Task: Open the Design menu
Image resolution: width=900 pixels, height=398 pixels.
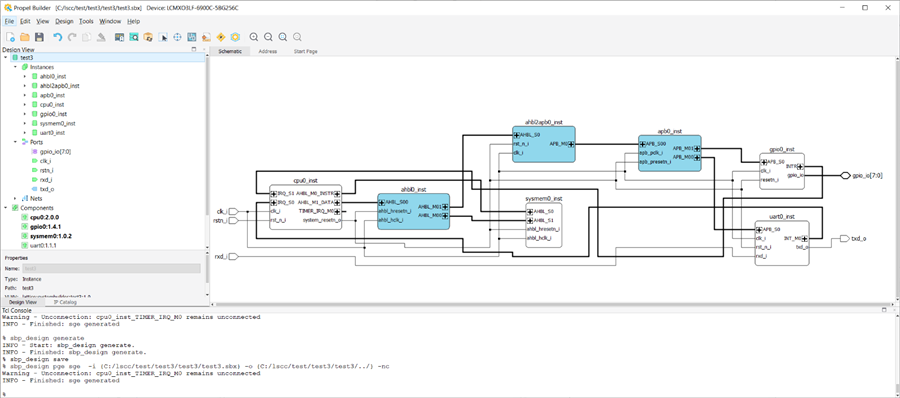Action: coord(64,21)
